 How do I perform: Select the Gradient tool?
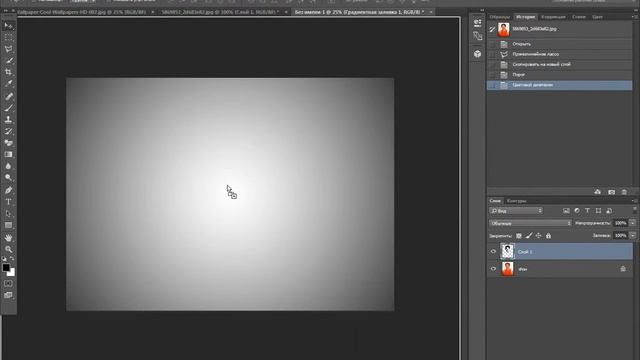pos(8,154)
